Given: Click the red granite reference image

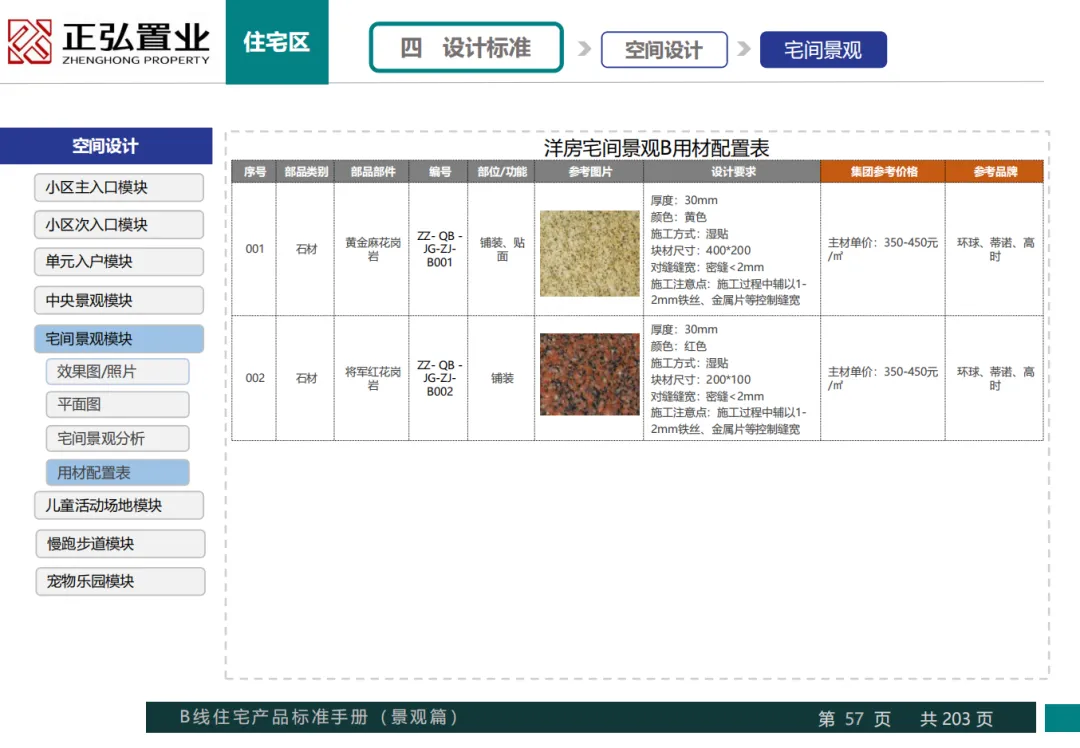Looking at the screenshot, I should (590, 375).
